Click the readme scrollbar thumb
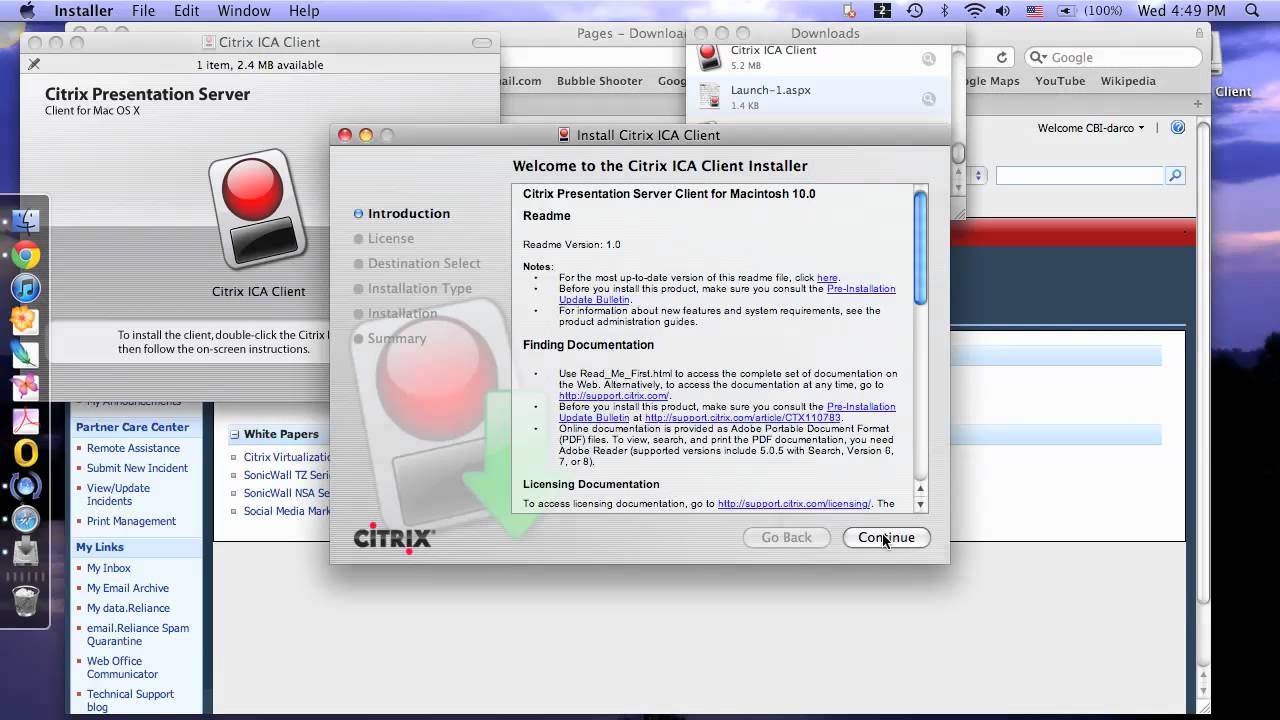 (920, 248)
